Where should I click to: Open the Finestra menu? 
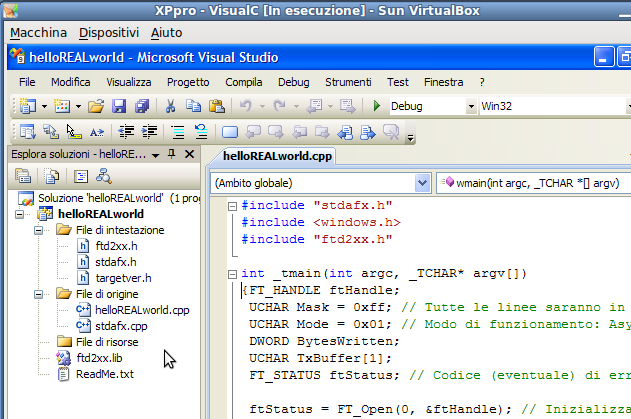443,82
